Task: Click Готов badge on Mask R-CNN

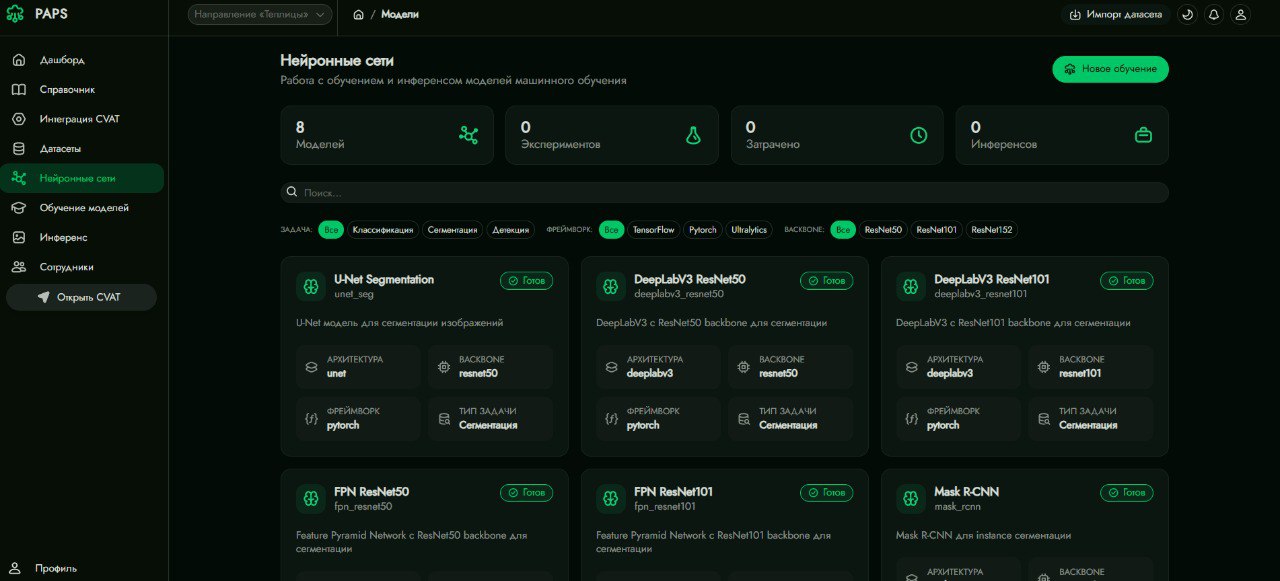Action: [1126, 493]
